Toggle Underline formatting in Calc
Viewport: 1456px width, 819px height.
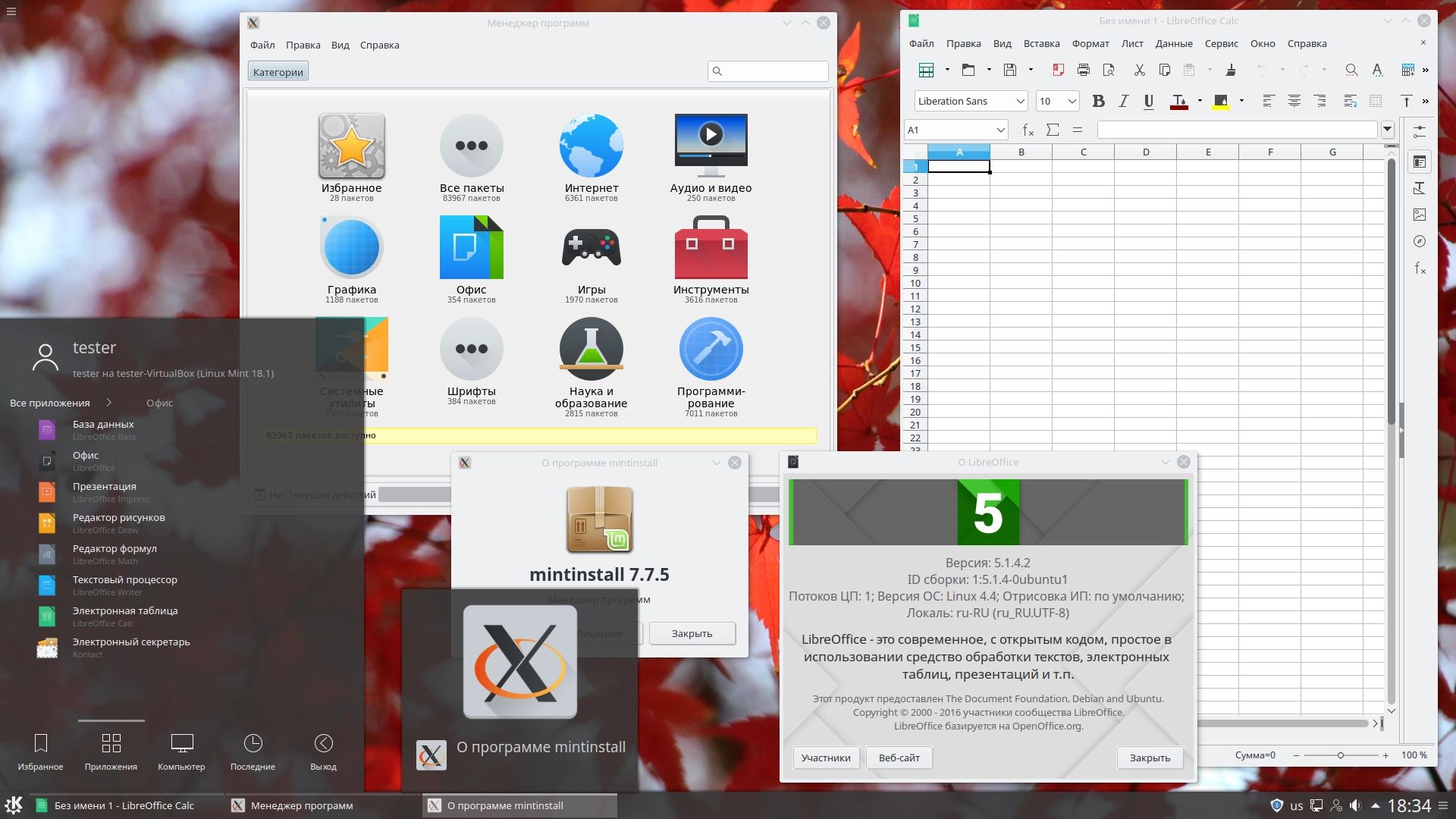[x=1149, y=101]
